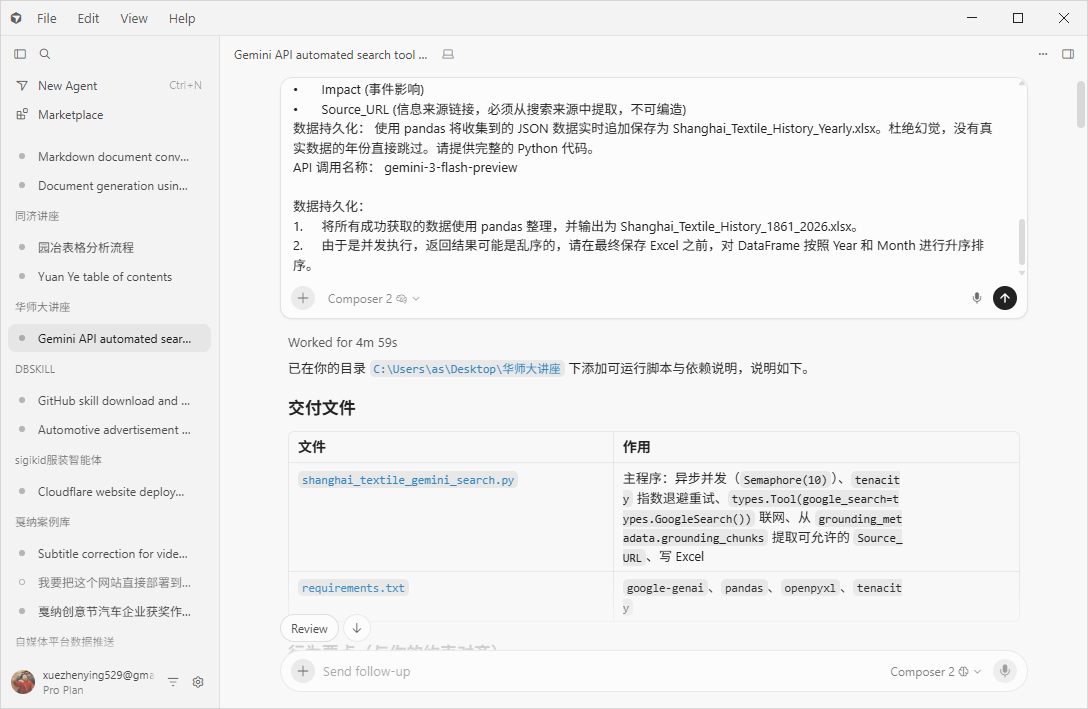
Task: Open Subtitle correction for vide... chat
Action: coord(109,554)
